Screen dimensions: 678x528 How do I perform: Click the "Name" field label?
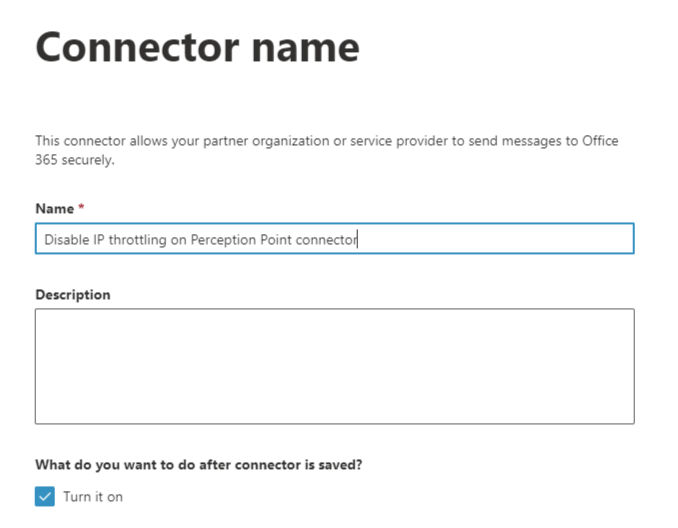[54, 209]
